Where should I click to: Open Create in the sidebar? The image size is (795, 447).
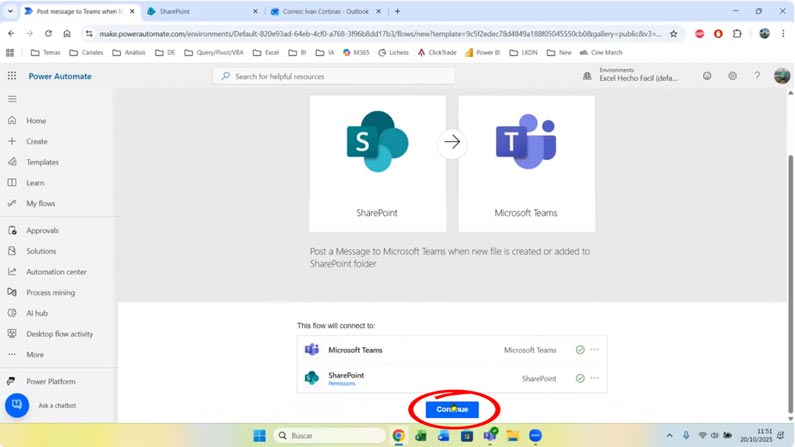(37, 141)
